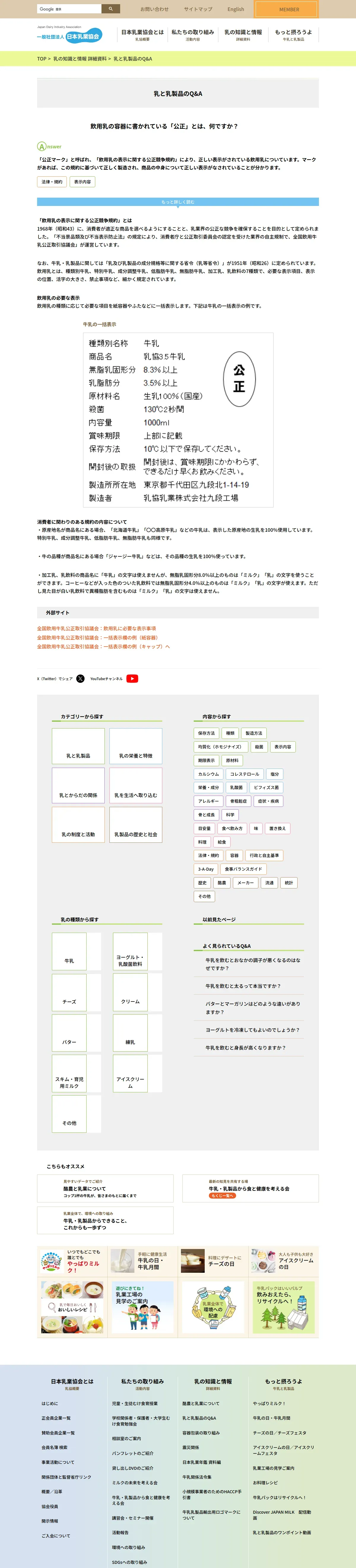Select the 保存方法 content tag
356x1568 pixels.
206,734
